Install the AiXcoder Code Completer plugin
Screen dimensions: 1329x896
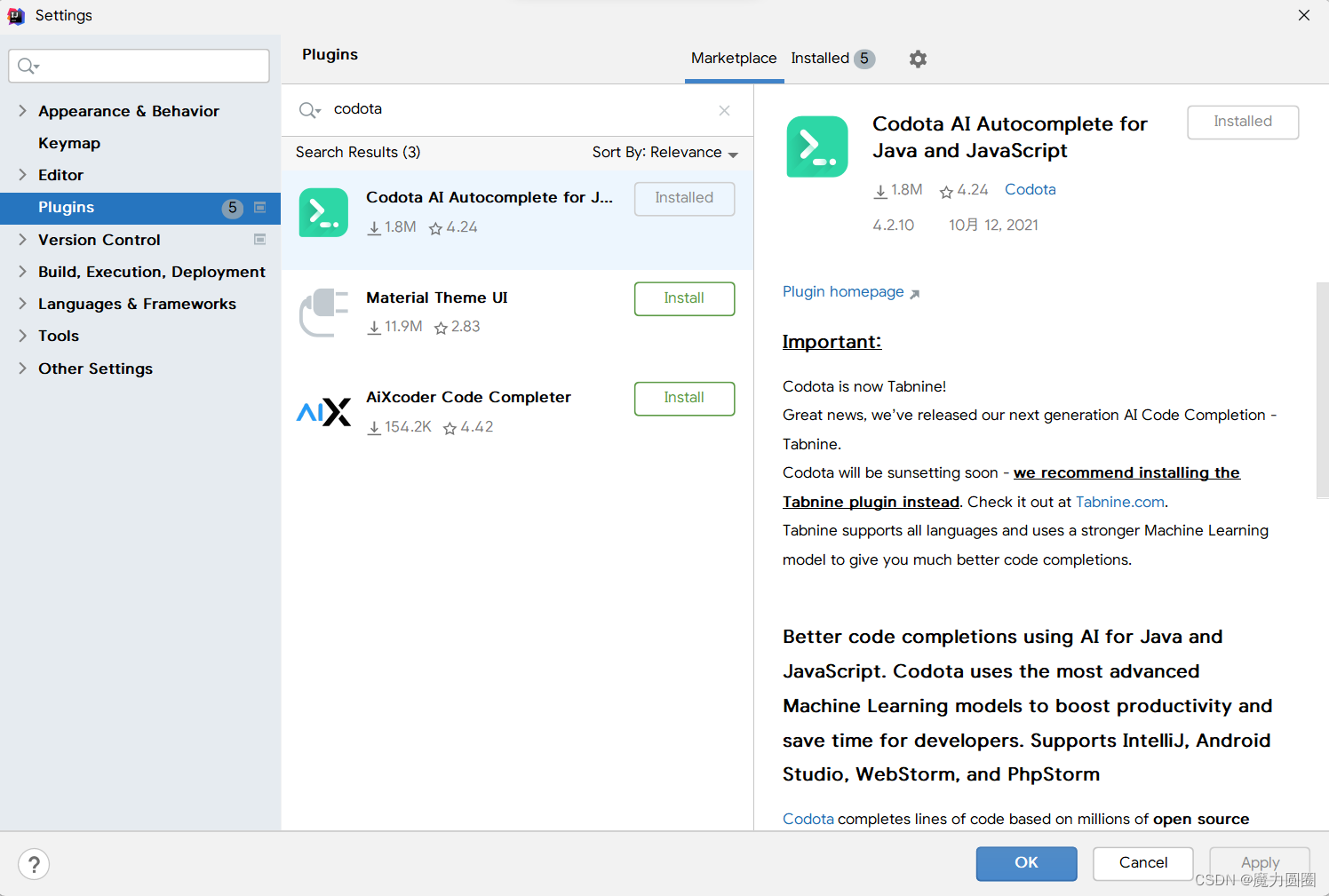coord(684,398)
